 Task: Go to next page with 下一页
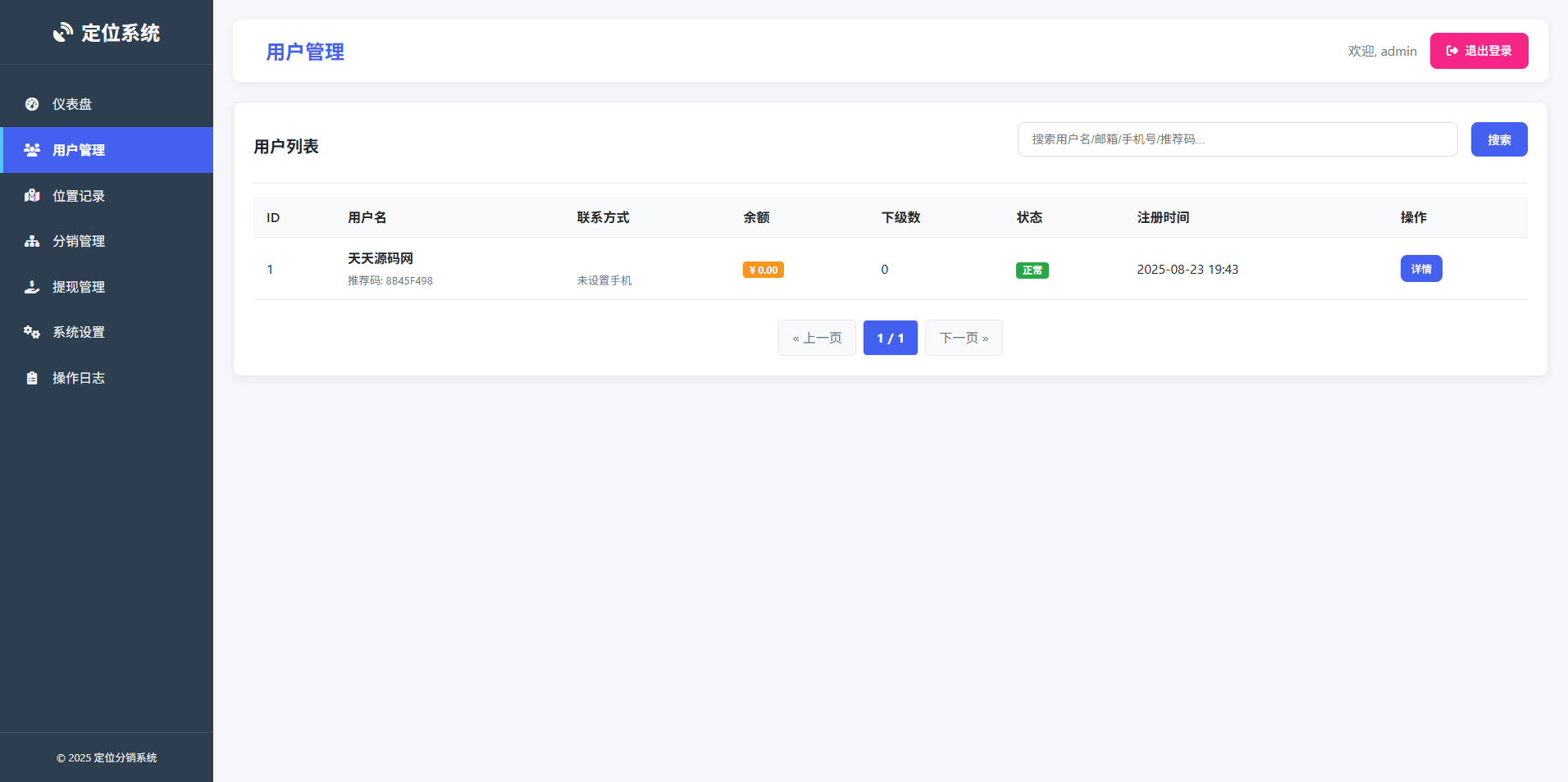pyautogui.click(x=963, y=338)
